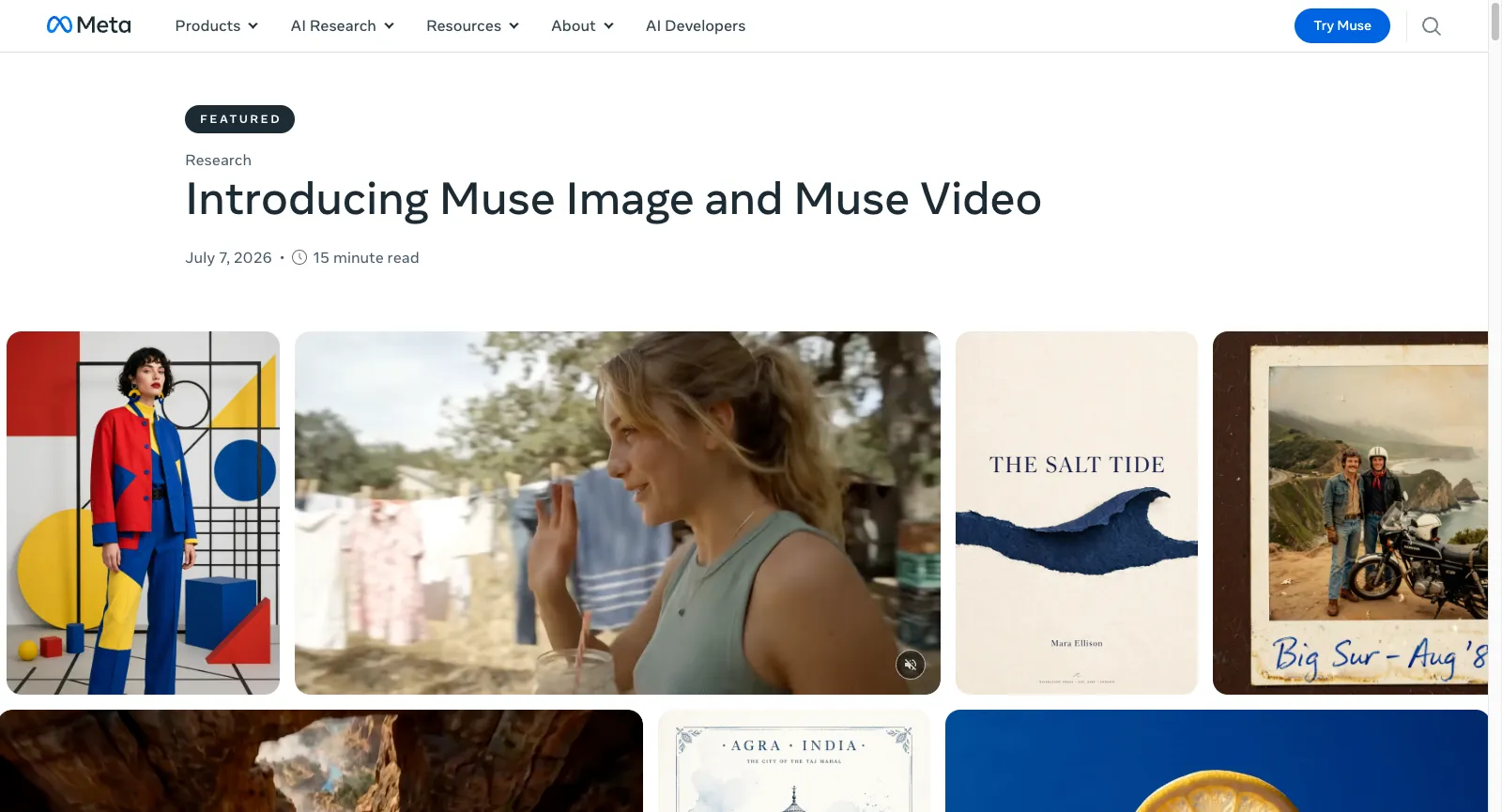Expand the Products dropdown menu
Viewport: 1502px width, 812px height.
pos(216,26)
